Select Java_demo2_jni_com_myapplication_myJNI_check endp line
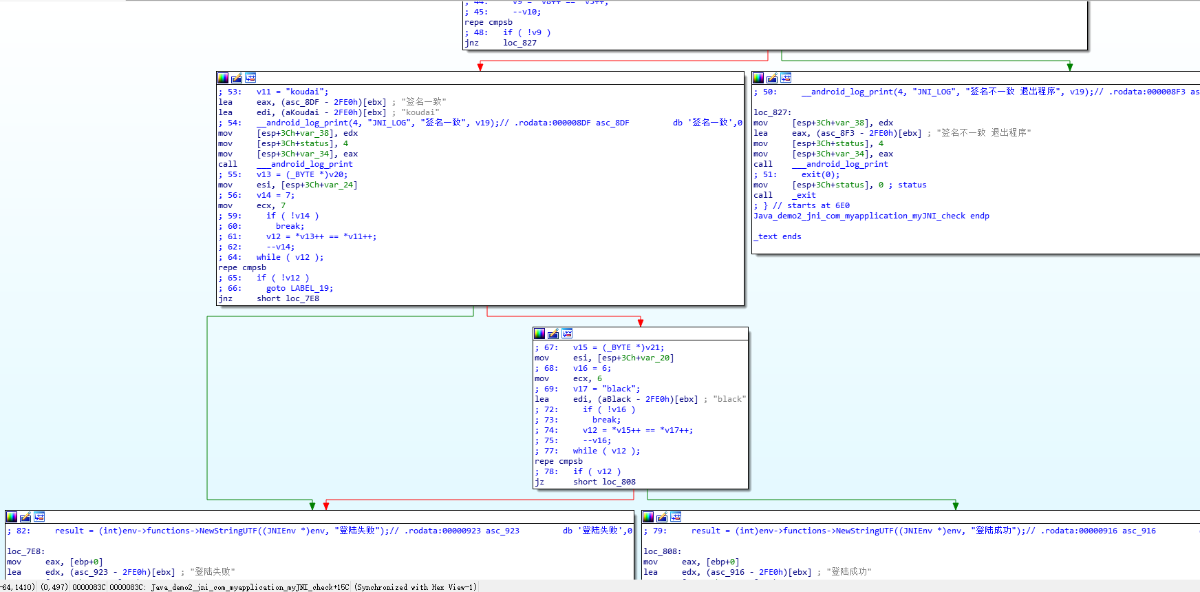1200x592 pixels. click(871, 215)
